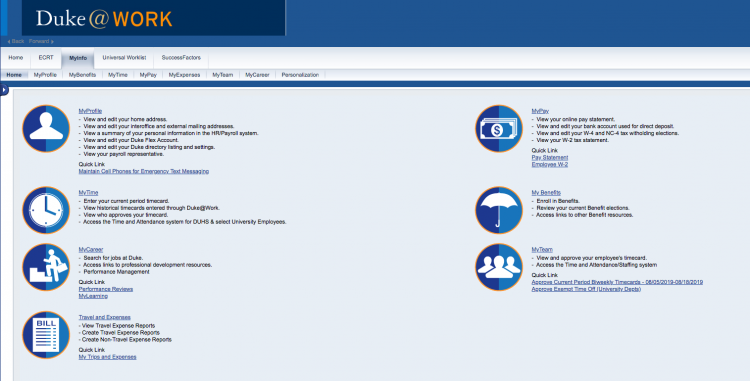Viewport: 750px width, 381px height.
Task: Select the MyCareer stair-climber icon
Action: [x=46, y=267]
